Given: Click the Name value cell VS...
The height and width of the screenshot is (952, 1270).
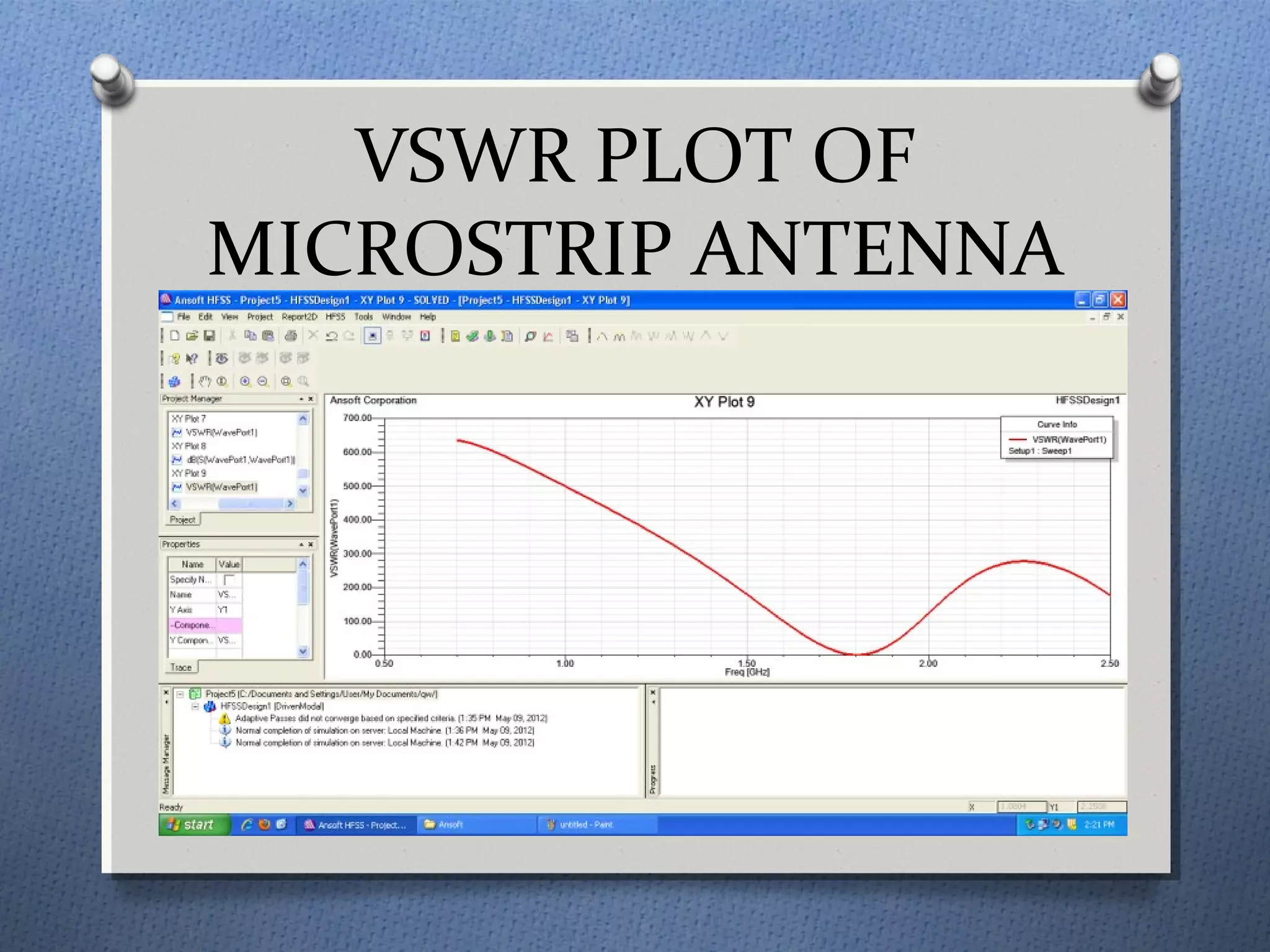Looking at the screenshot, I should coord(228,594).
